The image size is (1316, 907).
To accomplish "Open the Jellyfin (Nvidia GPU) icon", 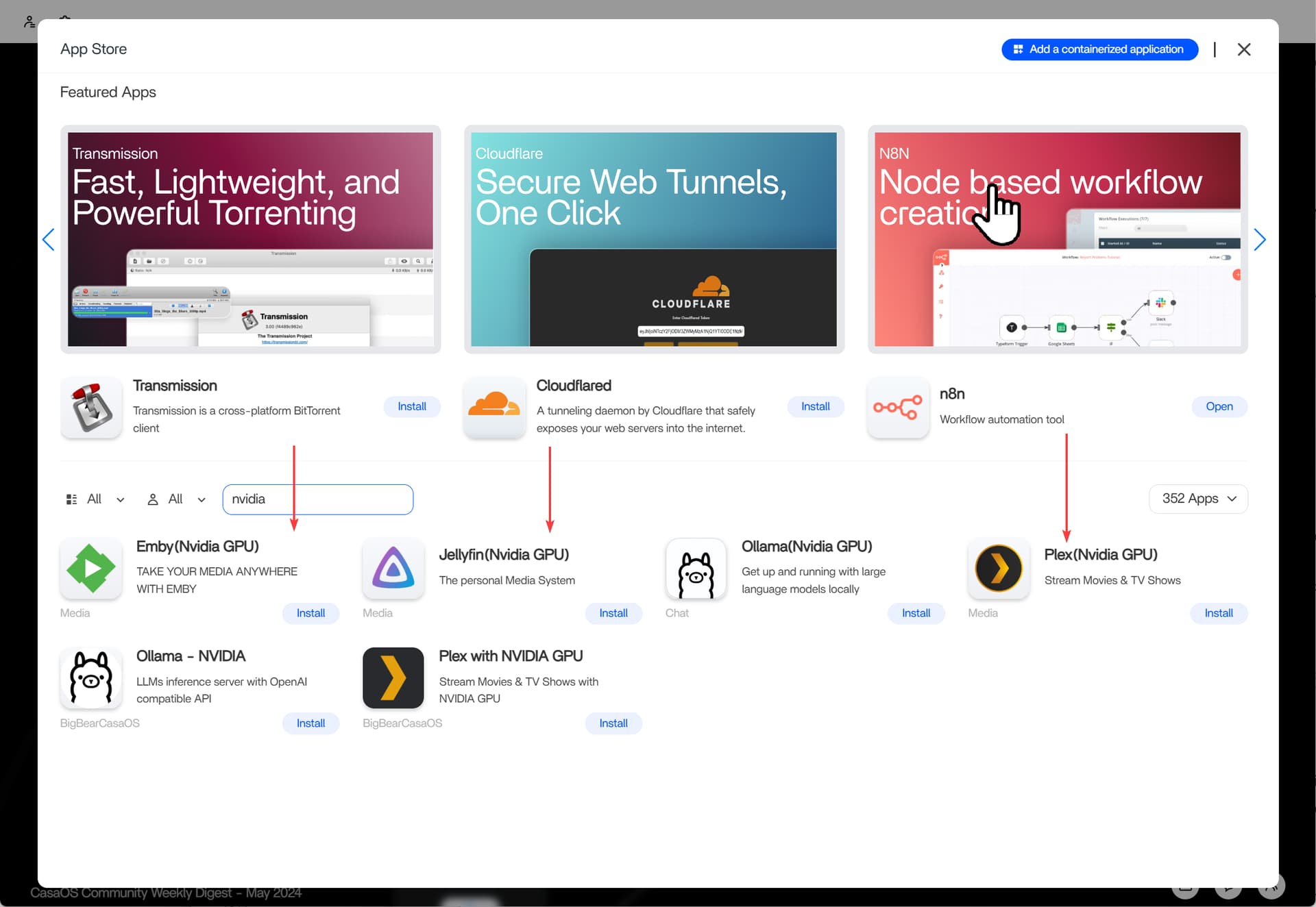I will 393,569.
